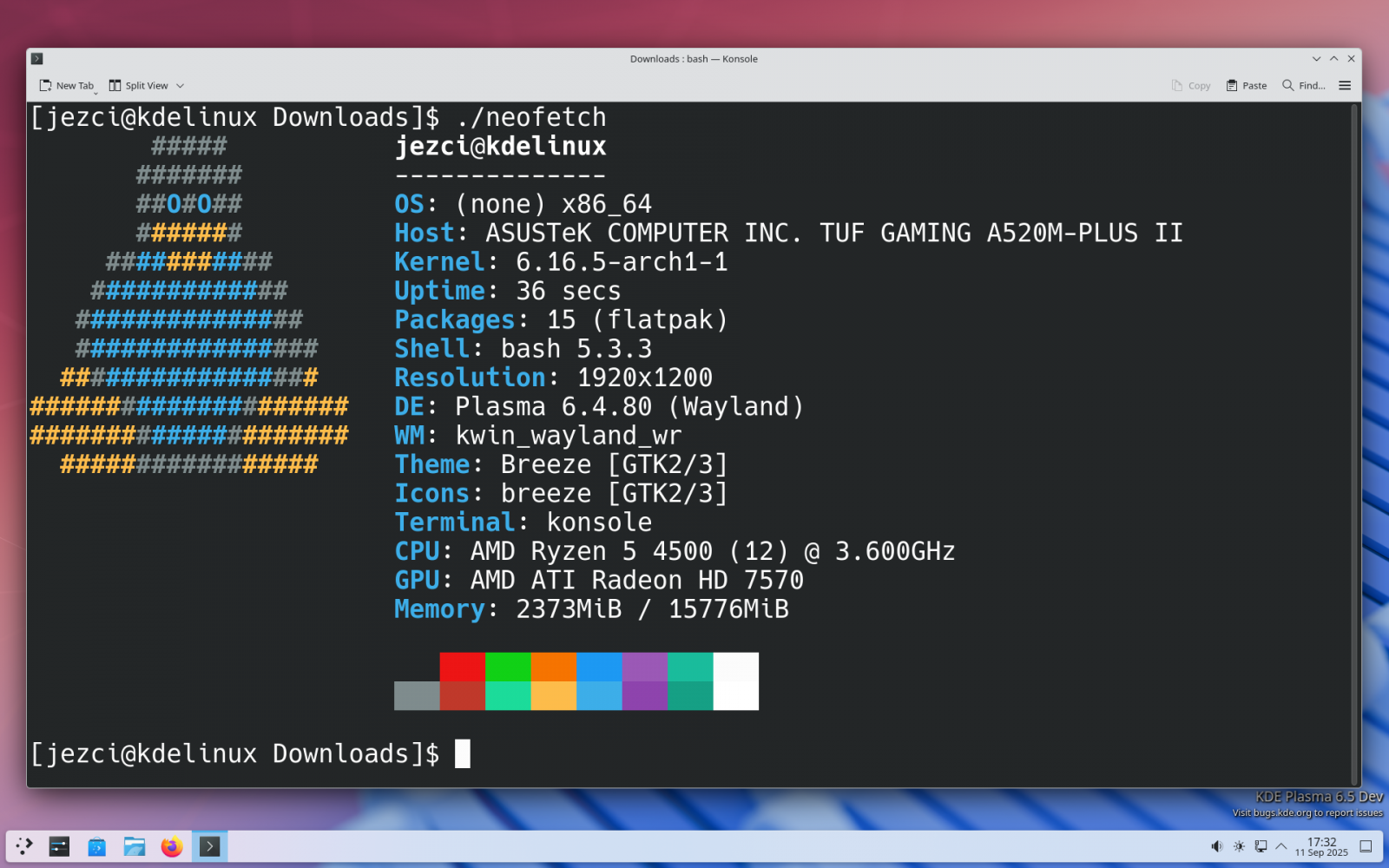The height and width of the screenshot is (868, 1389).
Task: Click the "TUF GAMING A520M-PLUS II" host text
Action: pos(1001,233)
